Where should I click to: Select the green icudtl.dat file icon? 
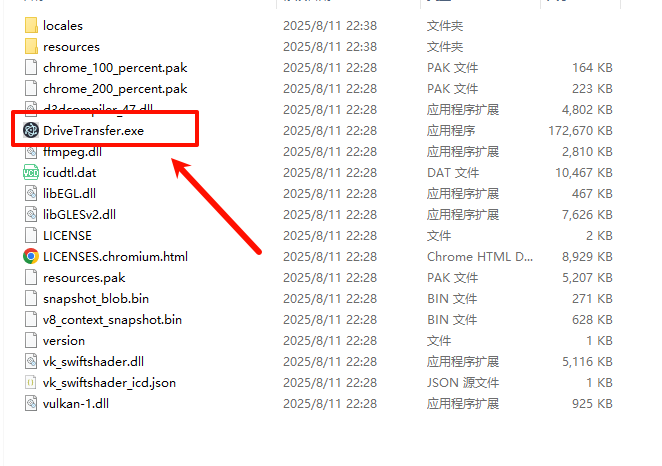click(x=31, y=173)
